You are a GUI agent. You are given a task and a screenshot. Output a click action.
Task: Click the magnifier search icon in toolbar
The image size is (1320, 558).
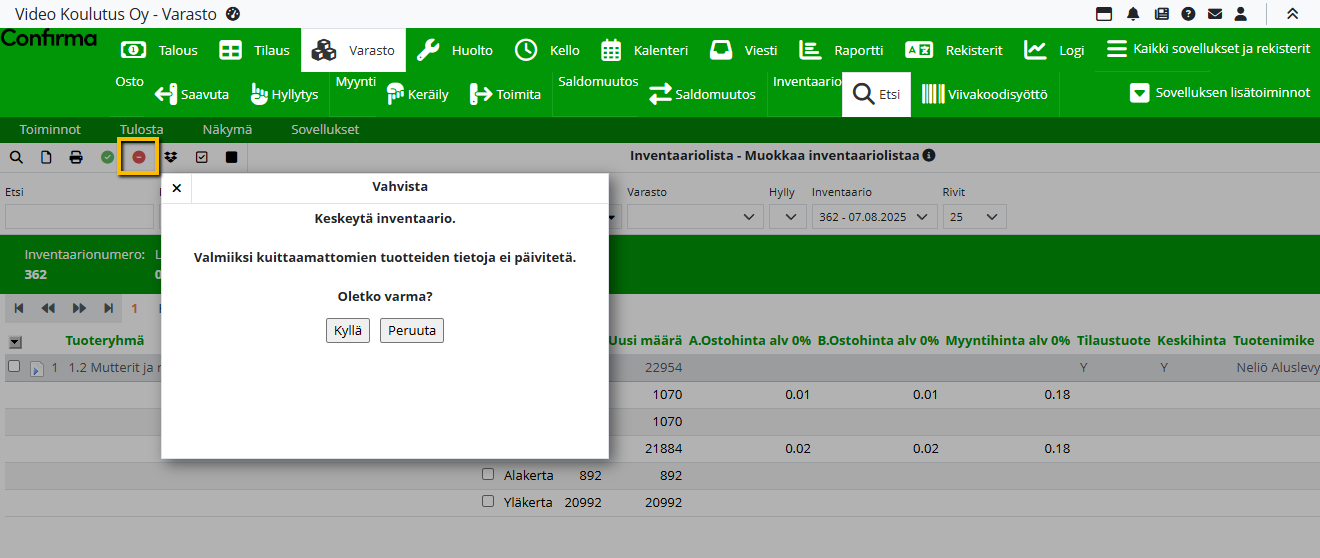[16, 157]
